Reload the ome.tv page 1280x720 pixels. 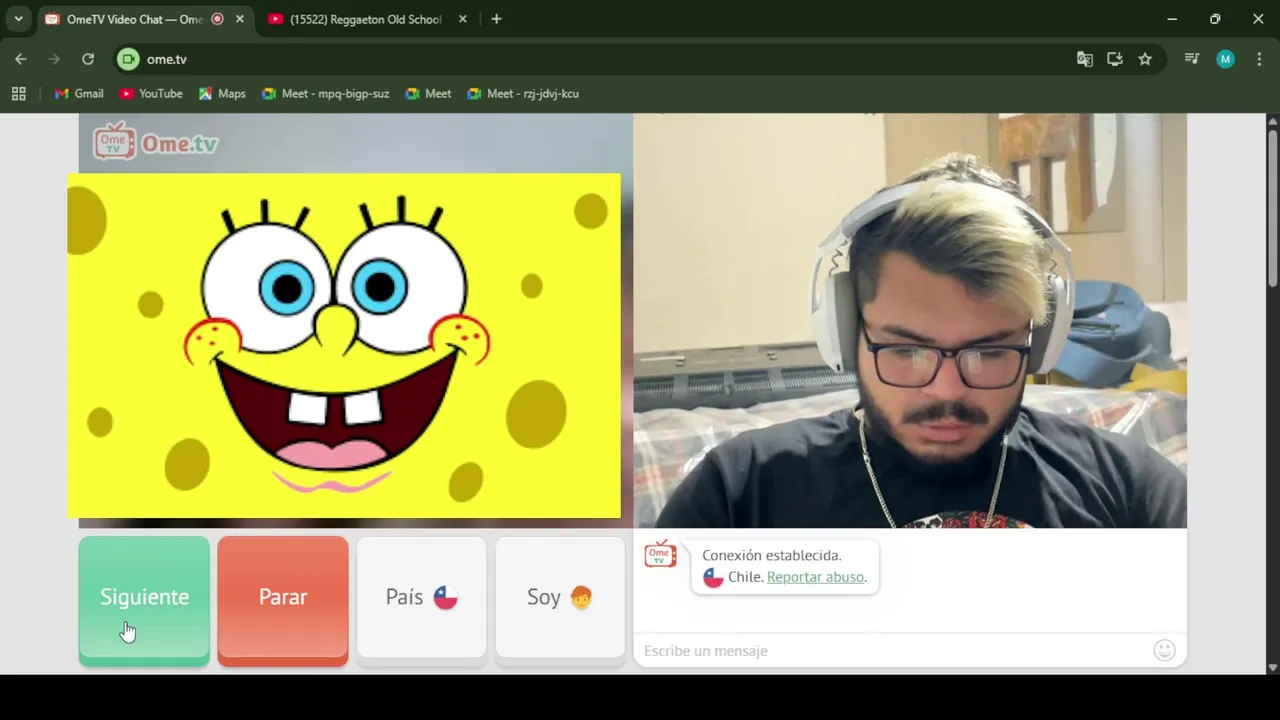88,59
